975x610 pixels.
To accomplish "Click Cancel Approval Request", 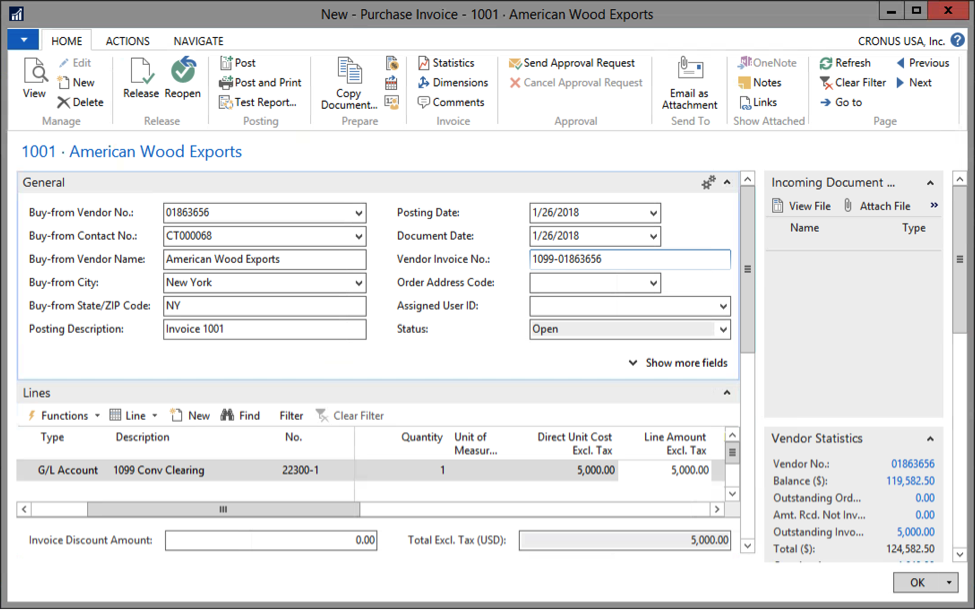I will pyautogui.click(x=576, y=82).
